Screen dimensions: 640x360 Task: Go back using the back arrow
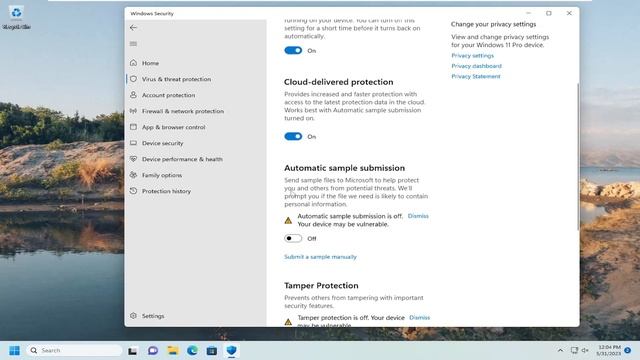(x=133, y=28)
